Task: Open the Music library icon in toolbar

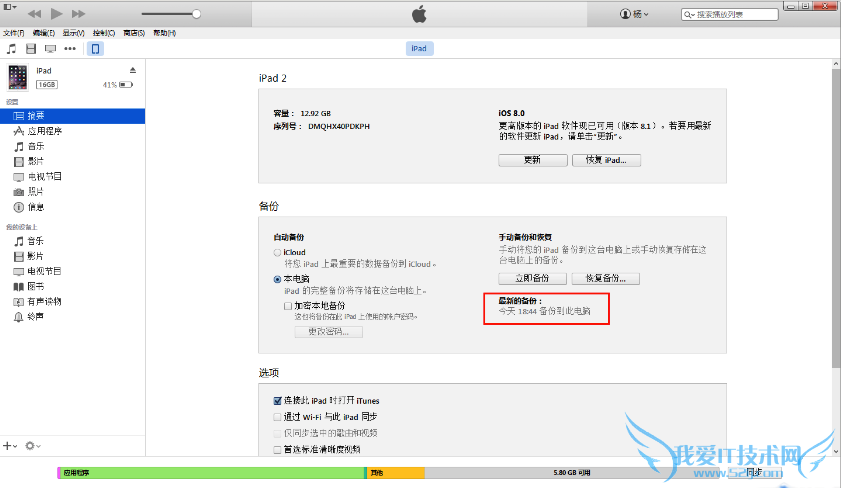Action: click(x=11, y=49)
